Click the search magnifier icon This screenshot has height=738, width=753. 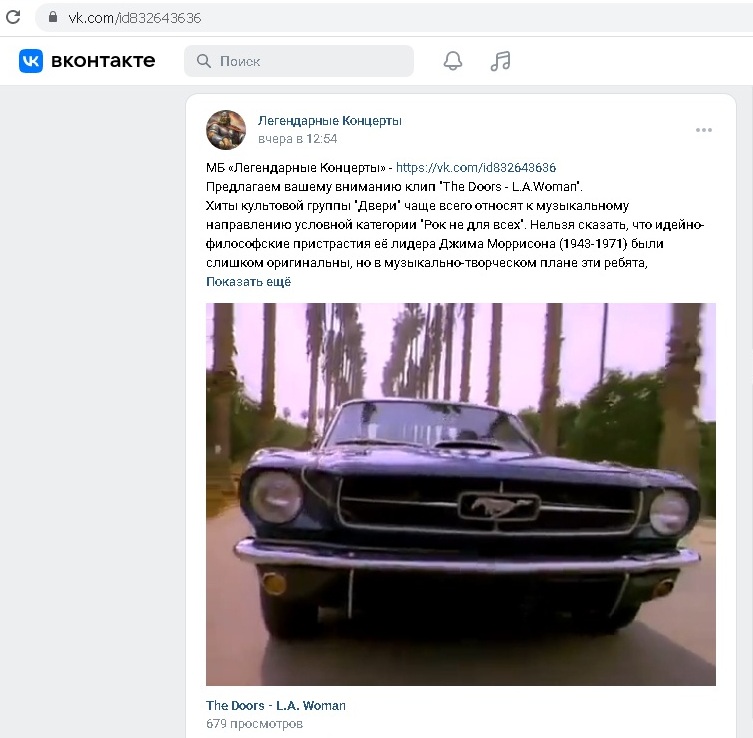[204, 61]
